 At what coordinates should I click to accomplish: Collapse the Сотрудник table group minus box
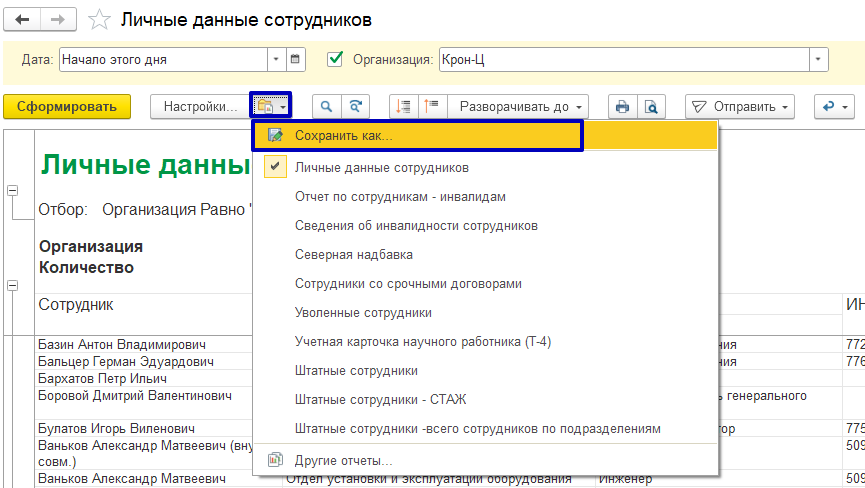point(12,286)
